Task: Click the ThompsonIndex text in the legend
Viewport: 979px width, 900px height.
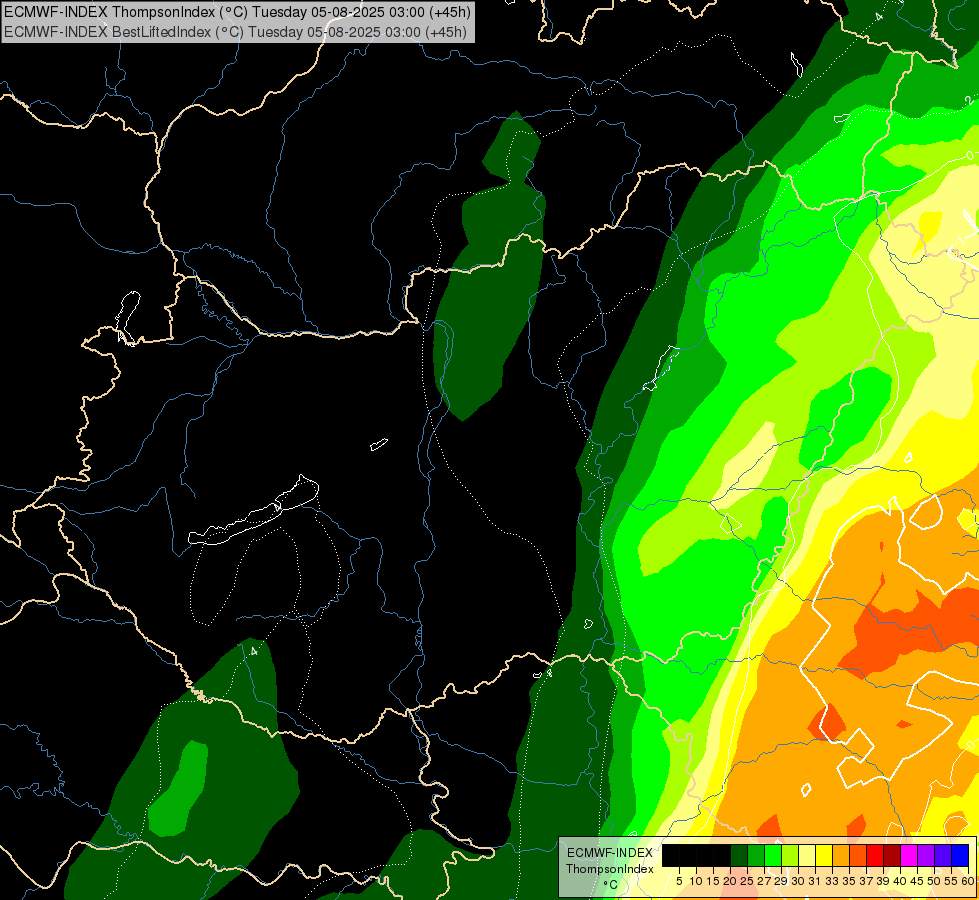Action: coord(610,869)
